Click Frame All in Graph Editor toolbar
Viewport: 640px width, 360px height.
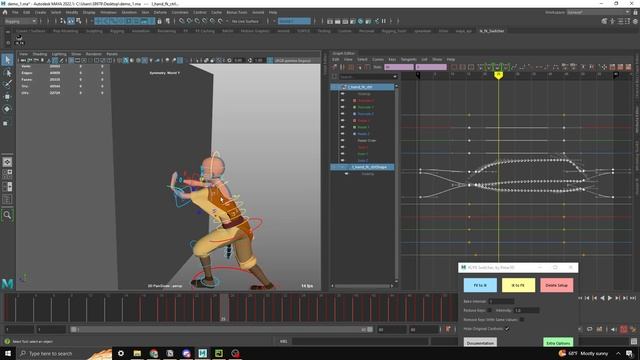454,67
